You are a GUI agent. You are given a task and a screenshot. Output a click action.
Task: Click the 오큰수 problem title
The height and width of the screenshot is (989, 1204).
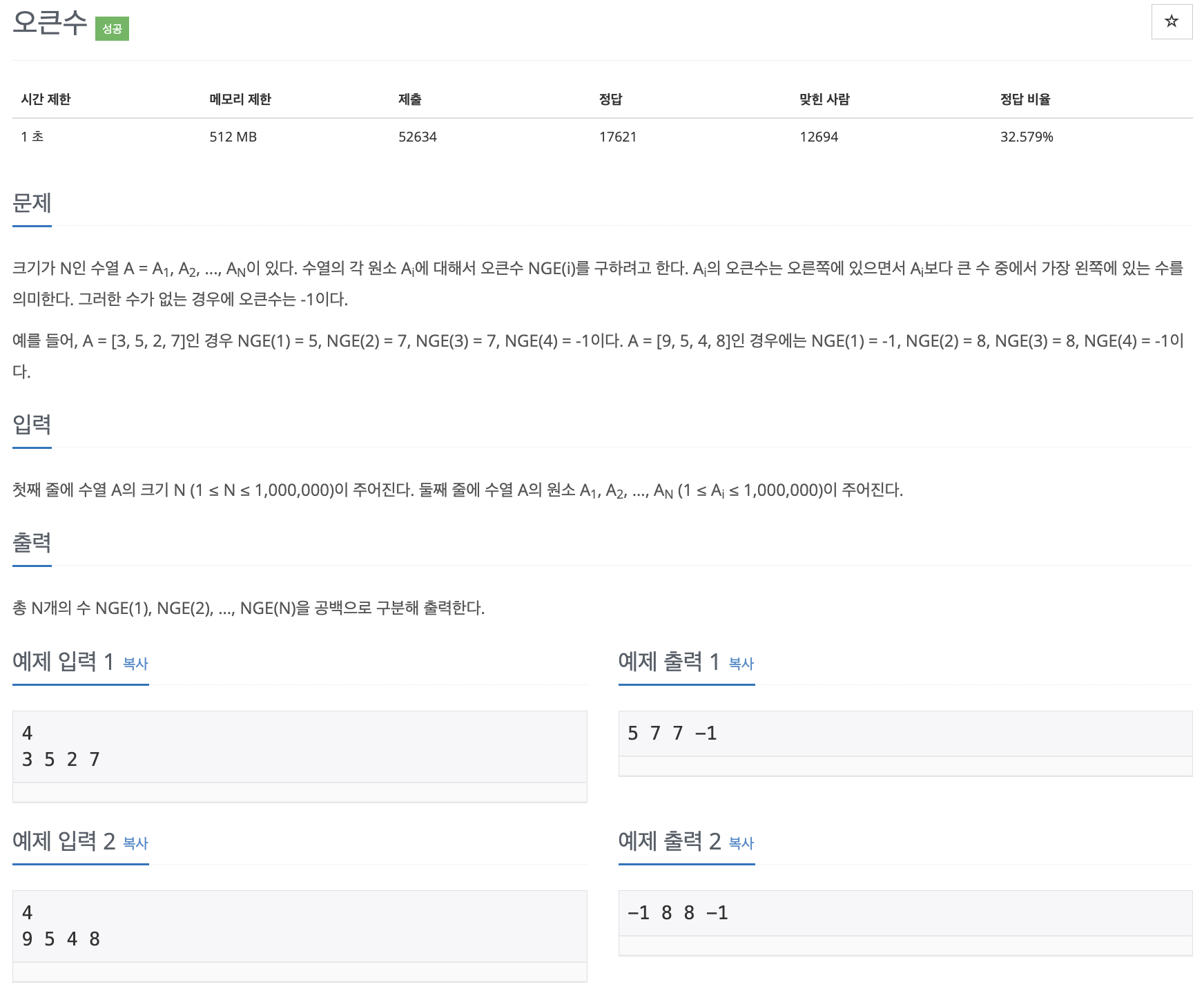pyautogui.click(x=50, y=23)
